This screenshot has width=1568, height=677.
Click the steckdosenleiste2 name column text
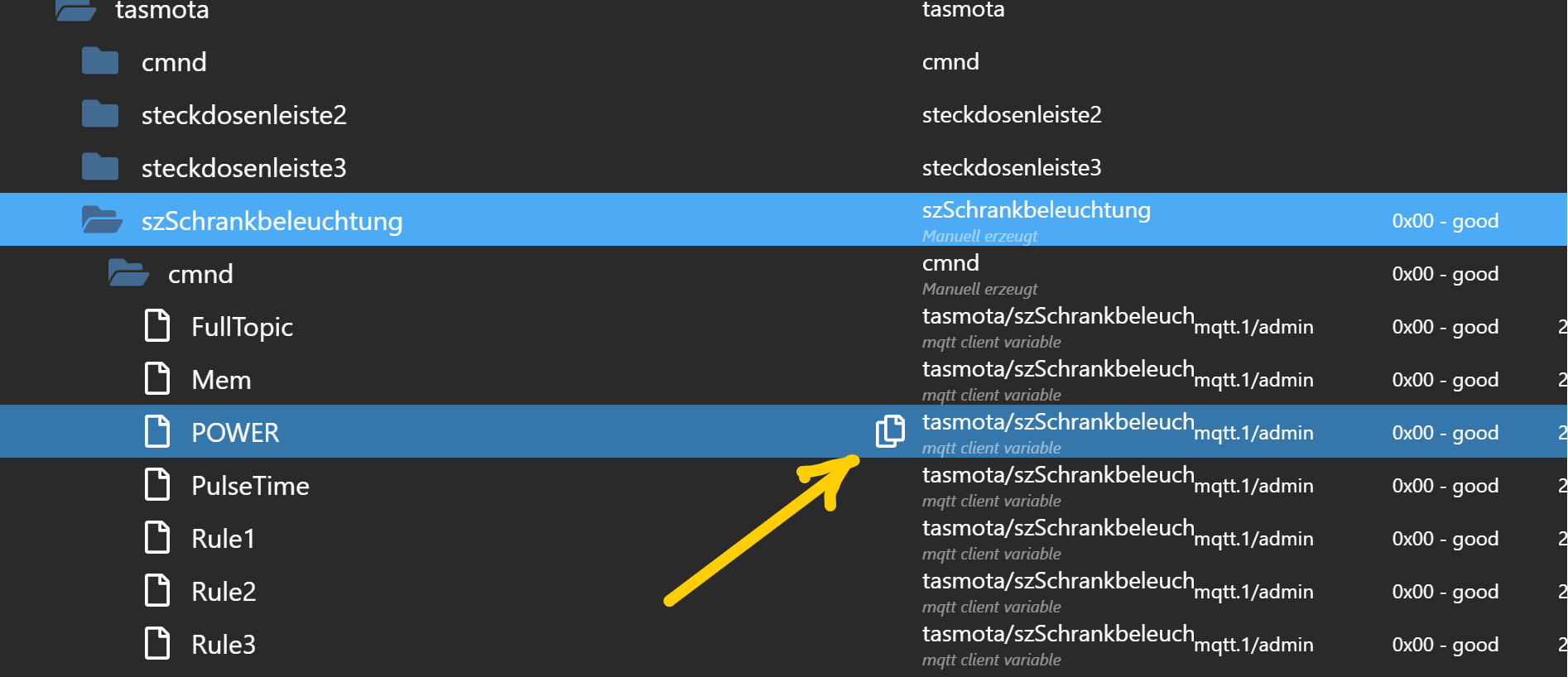click(x=1012, y=114)
